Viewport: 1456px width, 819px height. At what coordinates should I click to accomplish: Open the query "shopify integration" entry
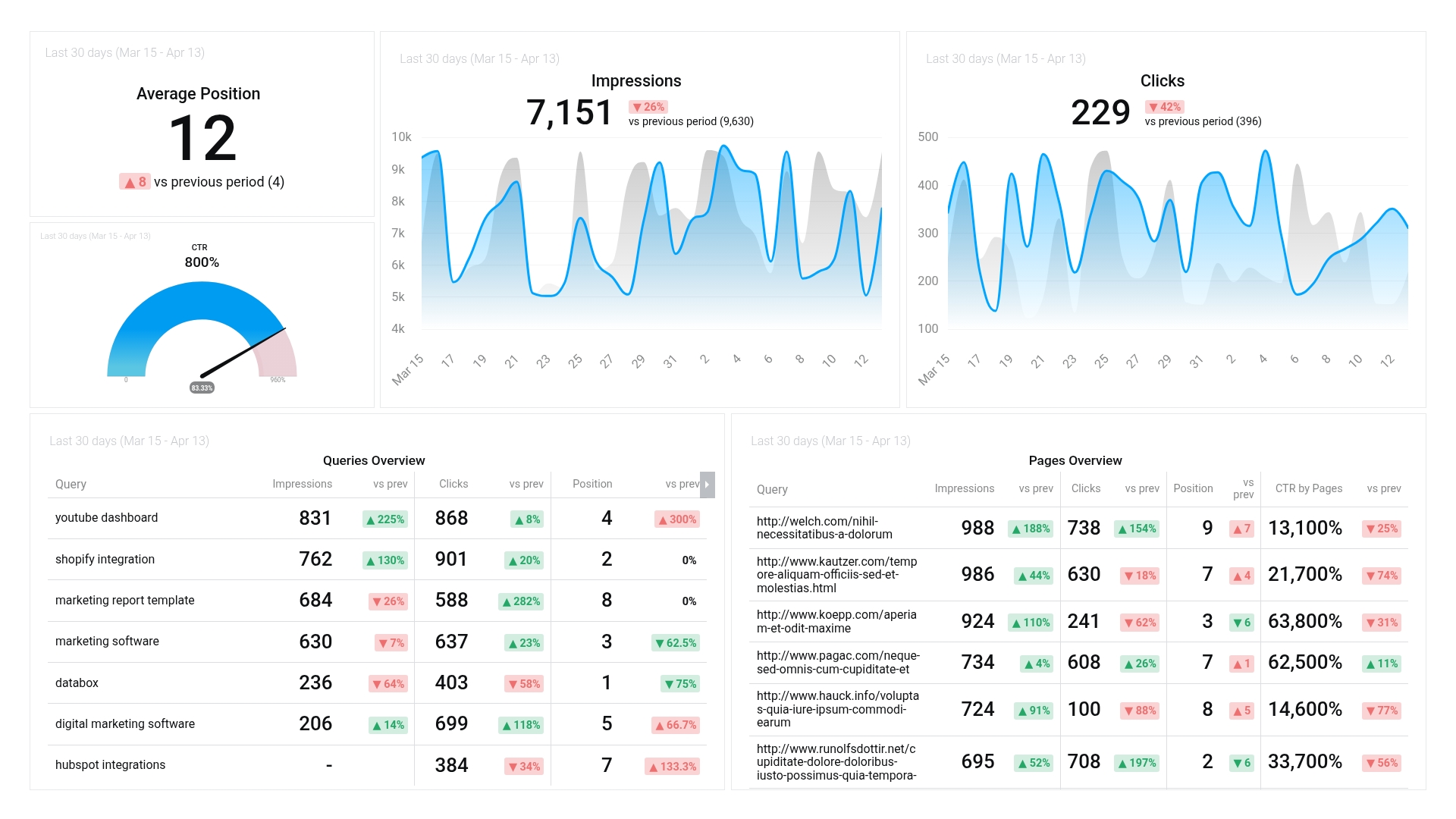[x=105, y=560]
